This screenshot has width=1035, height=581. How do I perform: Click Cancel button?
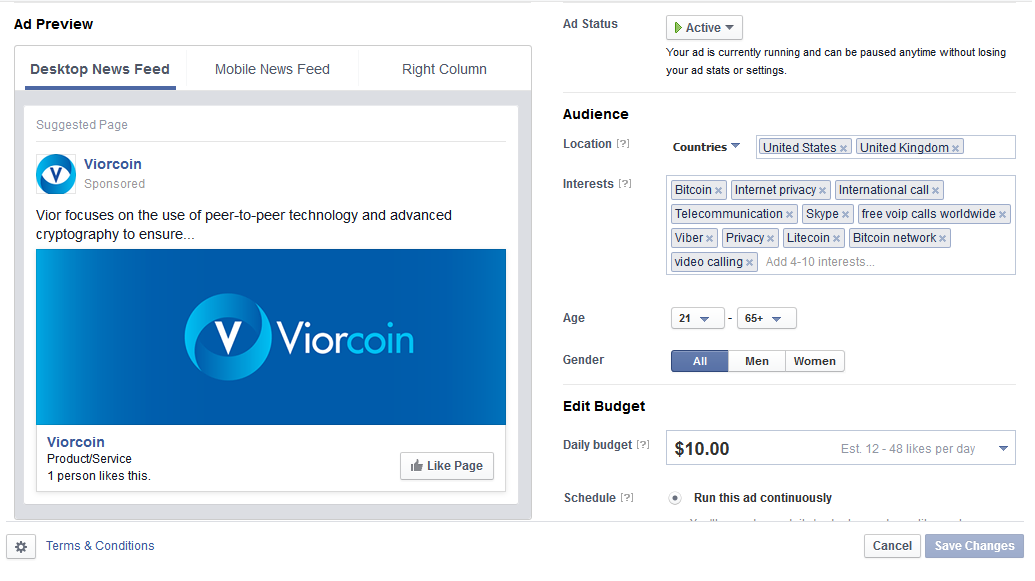point(892,546)
